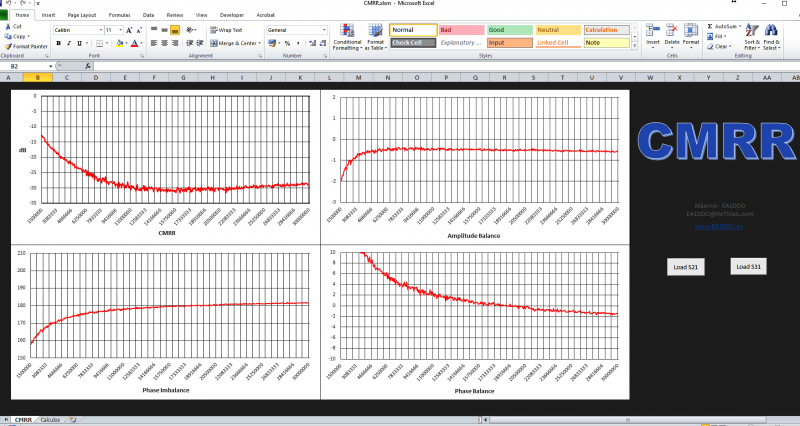800x426 pixels.
Task: Open the Font dialog launcher
Action: (x=142, y=56)
